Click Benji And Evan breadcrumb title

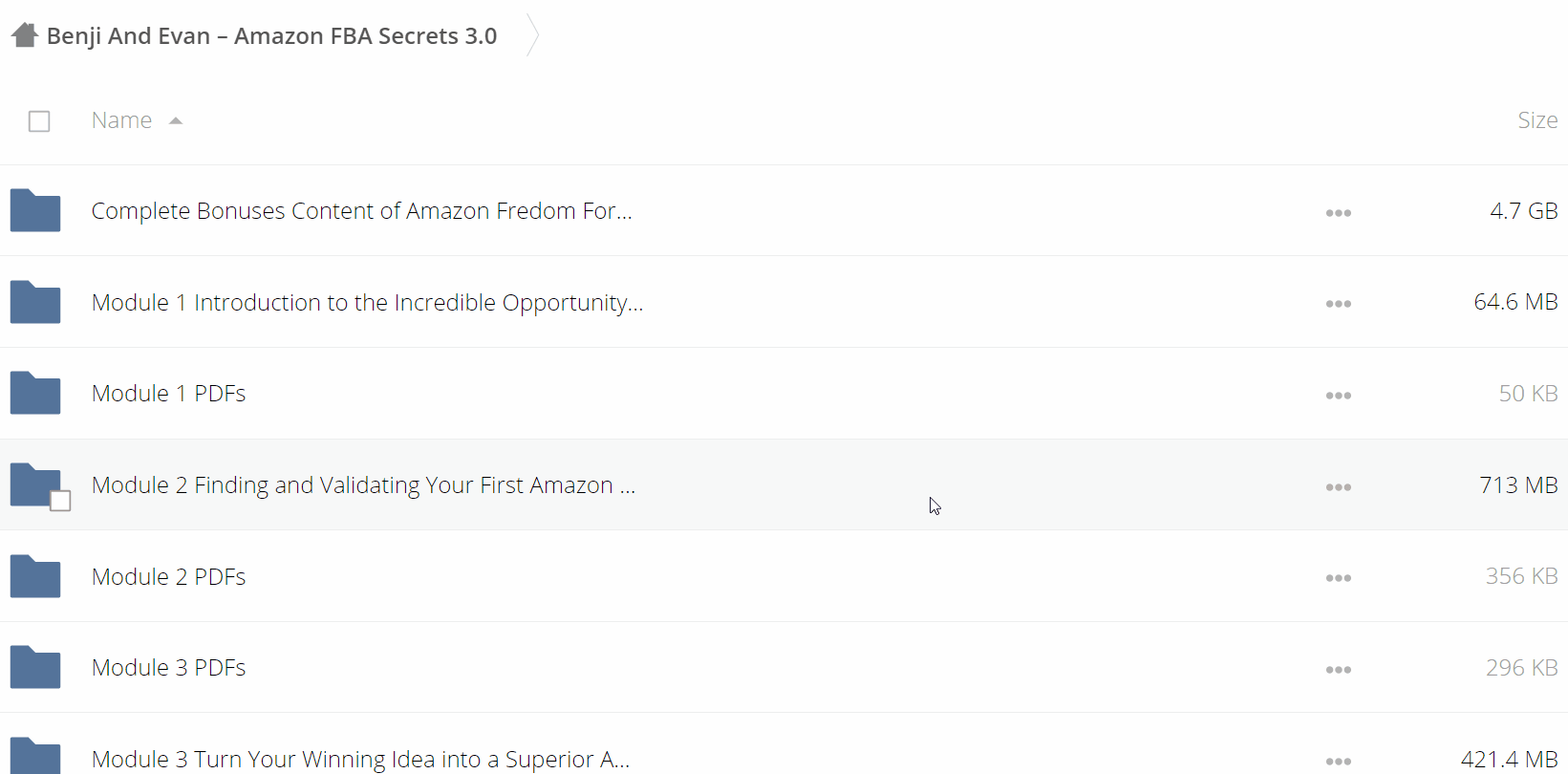[271, 36]
